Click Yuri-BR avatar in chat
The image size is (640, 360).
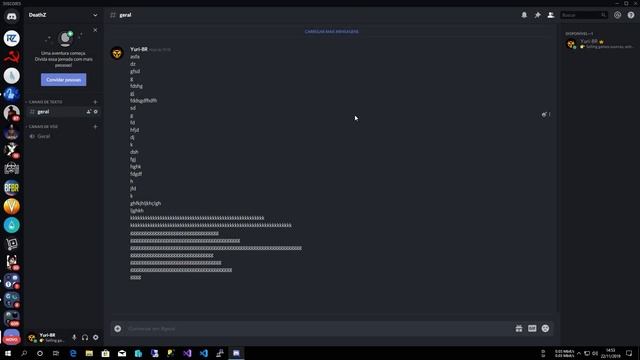click(117, 53)
